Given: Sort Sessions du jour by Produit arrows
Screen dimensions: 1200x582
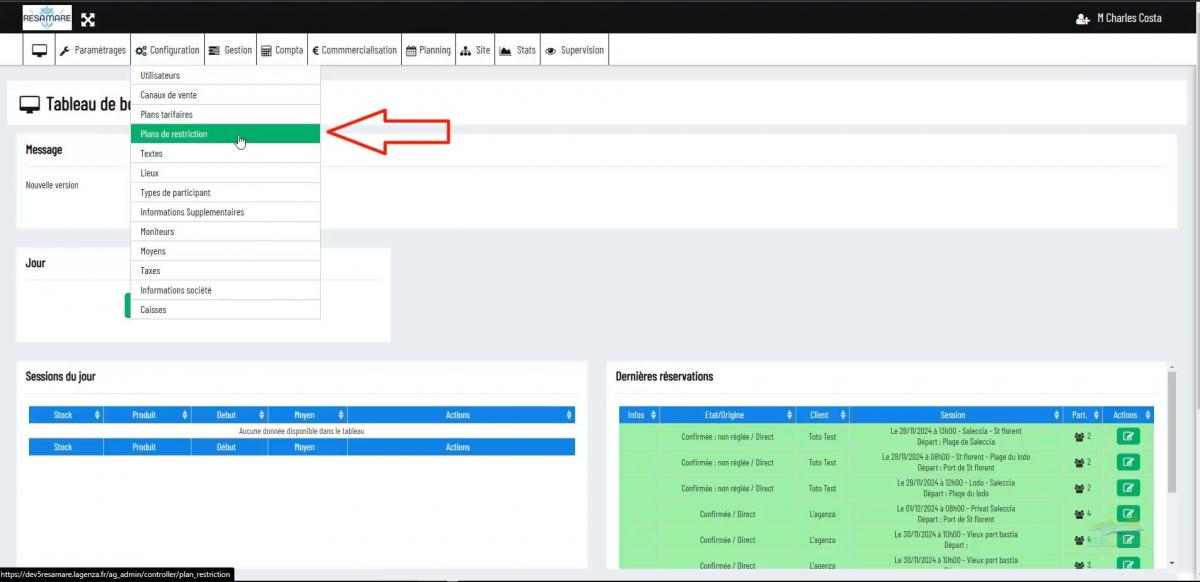Looking at the screenshot, I should pyautogui.click(x=184, y=415).
